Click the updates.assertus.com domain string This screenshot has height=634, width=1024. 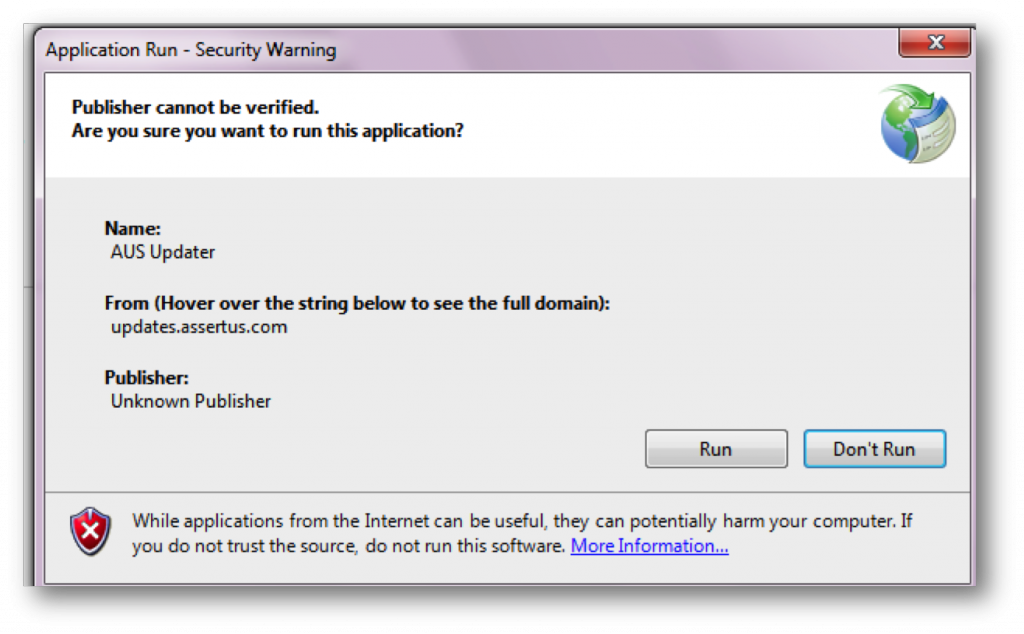tap(199, 327)
